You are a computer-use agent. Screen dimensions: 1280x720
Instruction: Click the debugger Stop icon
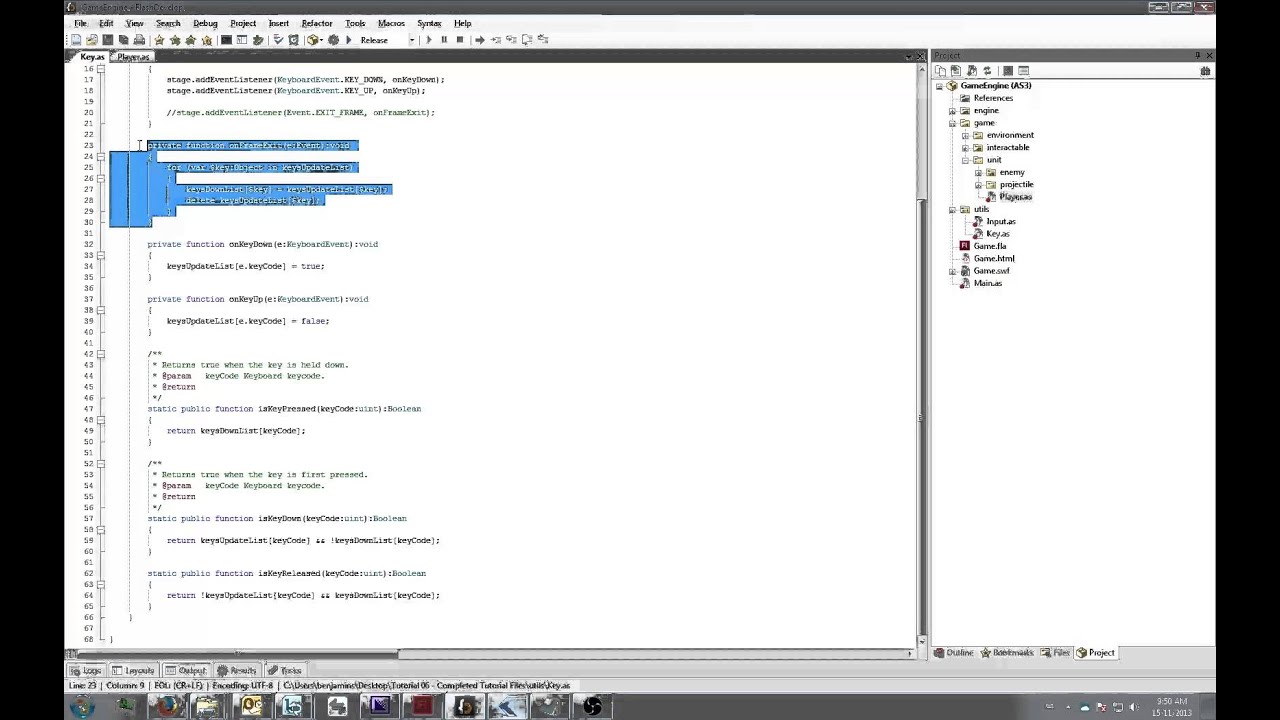[x=460, y=40]
